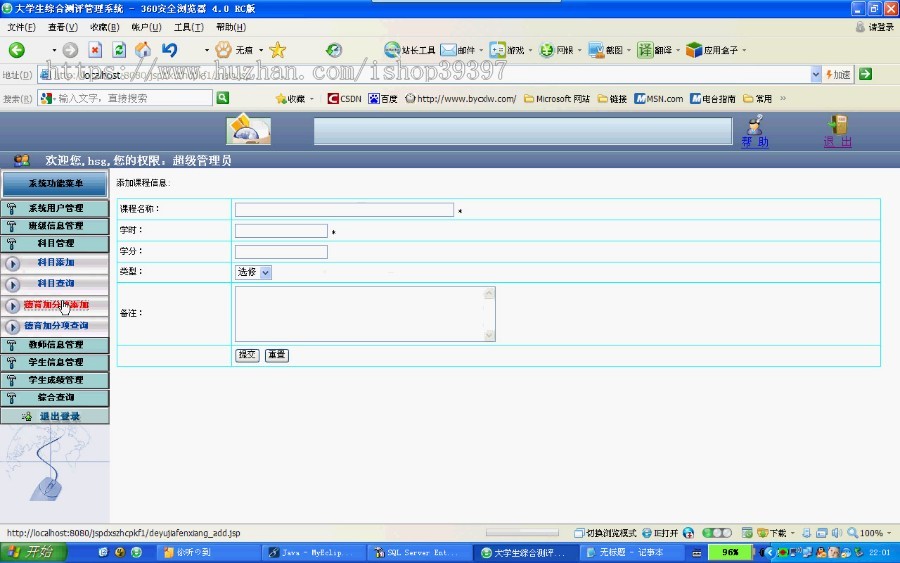The height and width of the screenshot is (563, 900).
Task: Click inside the 备注 text area
Action: coord(365,314)
